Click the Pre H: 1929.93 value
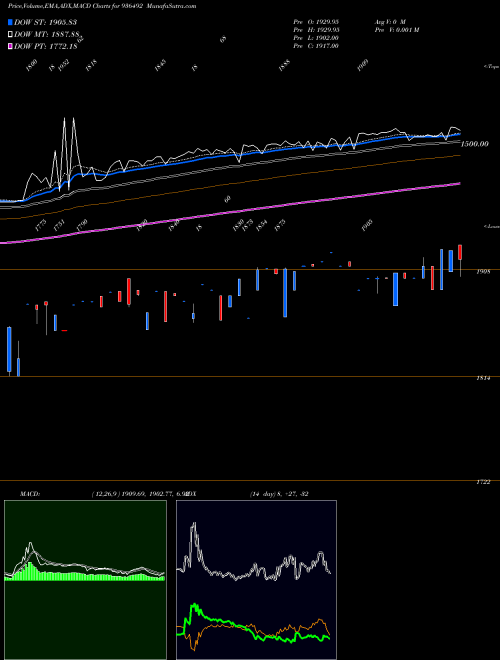This screenshot has width=500, height=660. tap(316, 30)
